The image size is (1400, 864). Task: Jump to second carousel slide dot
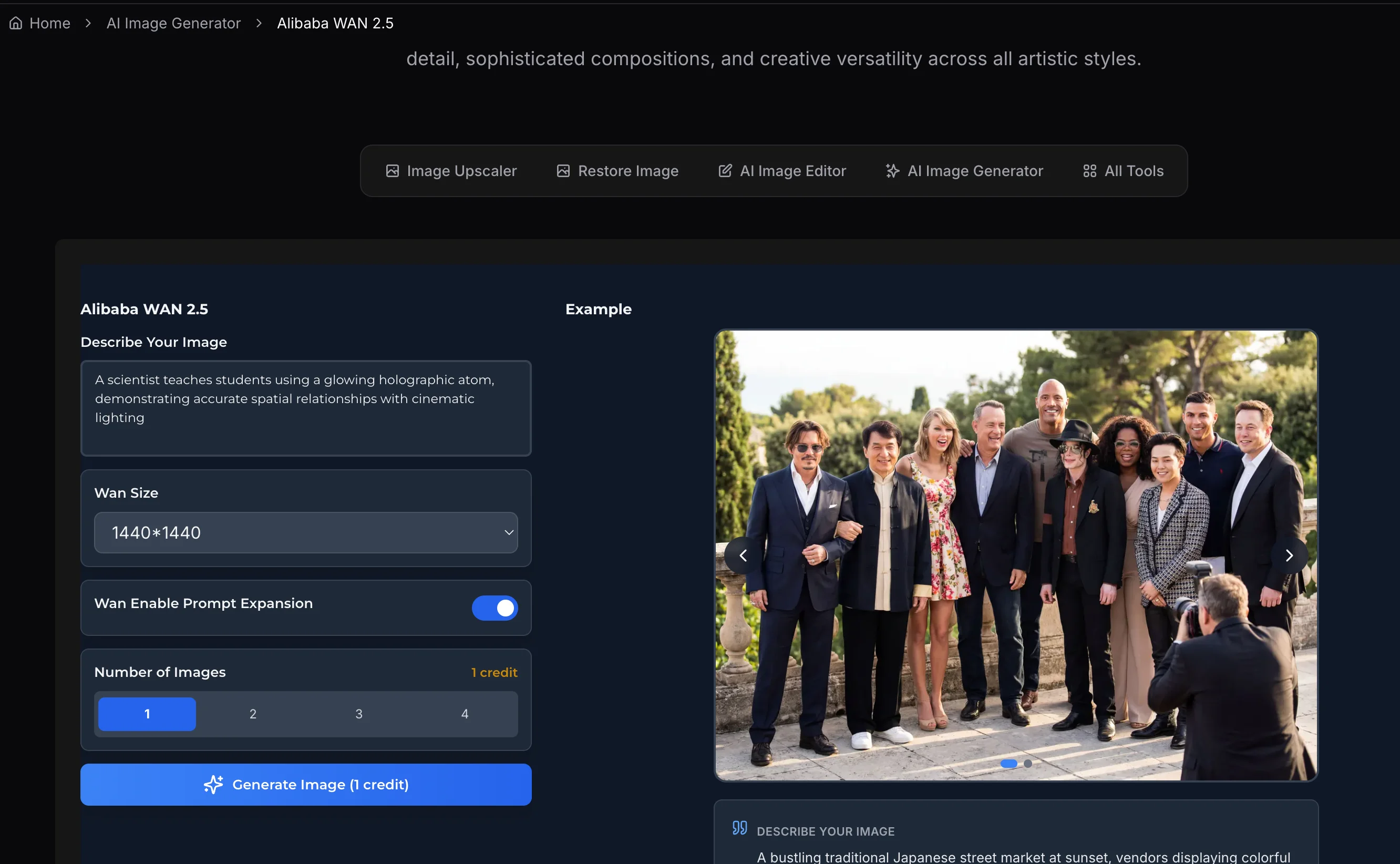tap(1027, 764)
